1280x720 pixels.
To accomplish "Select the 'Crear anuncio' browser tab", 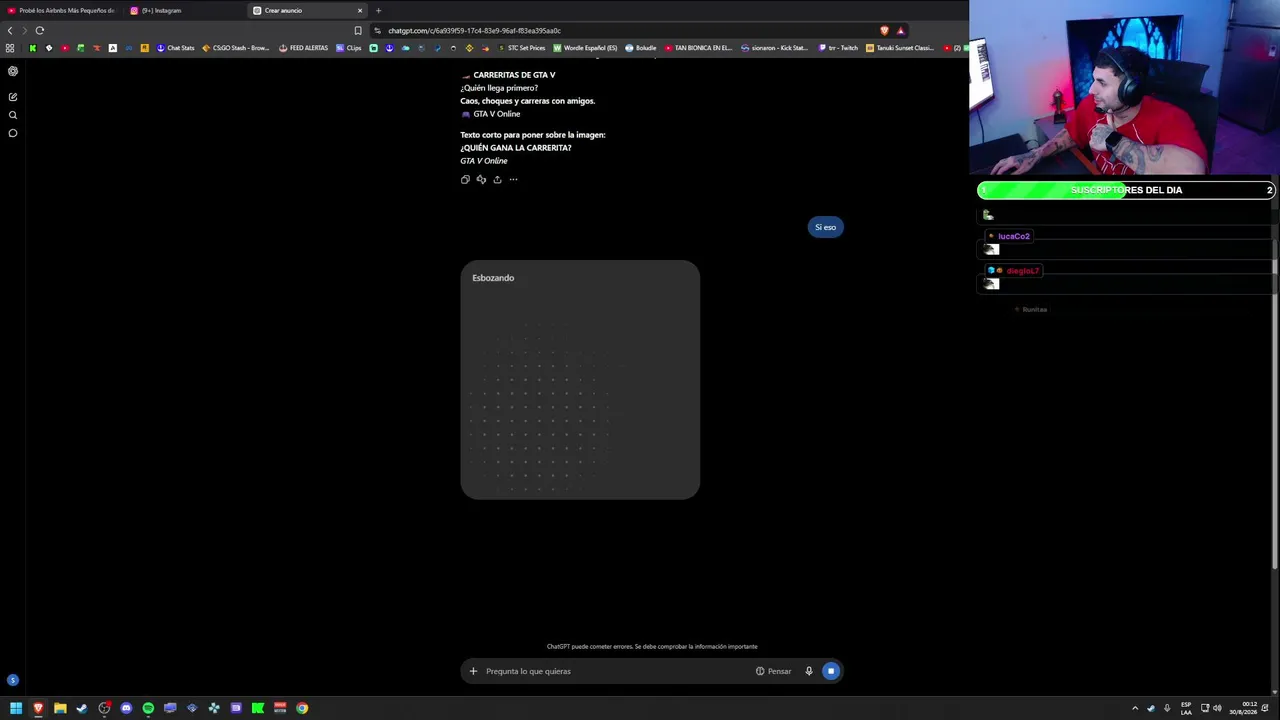I will (x=308, y=11).
